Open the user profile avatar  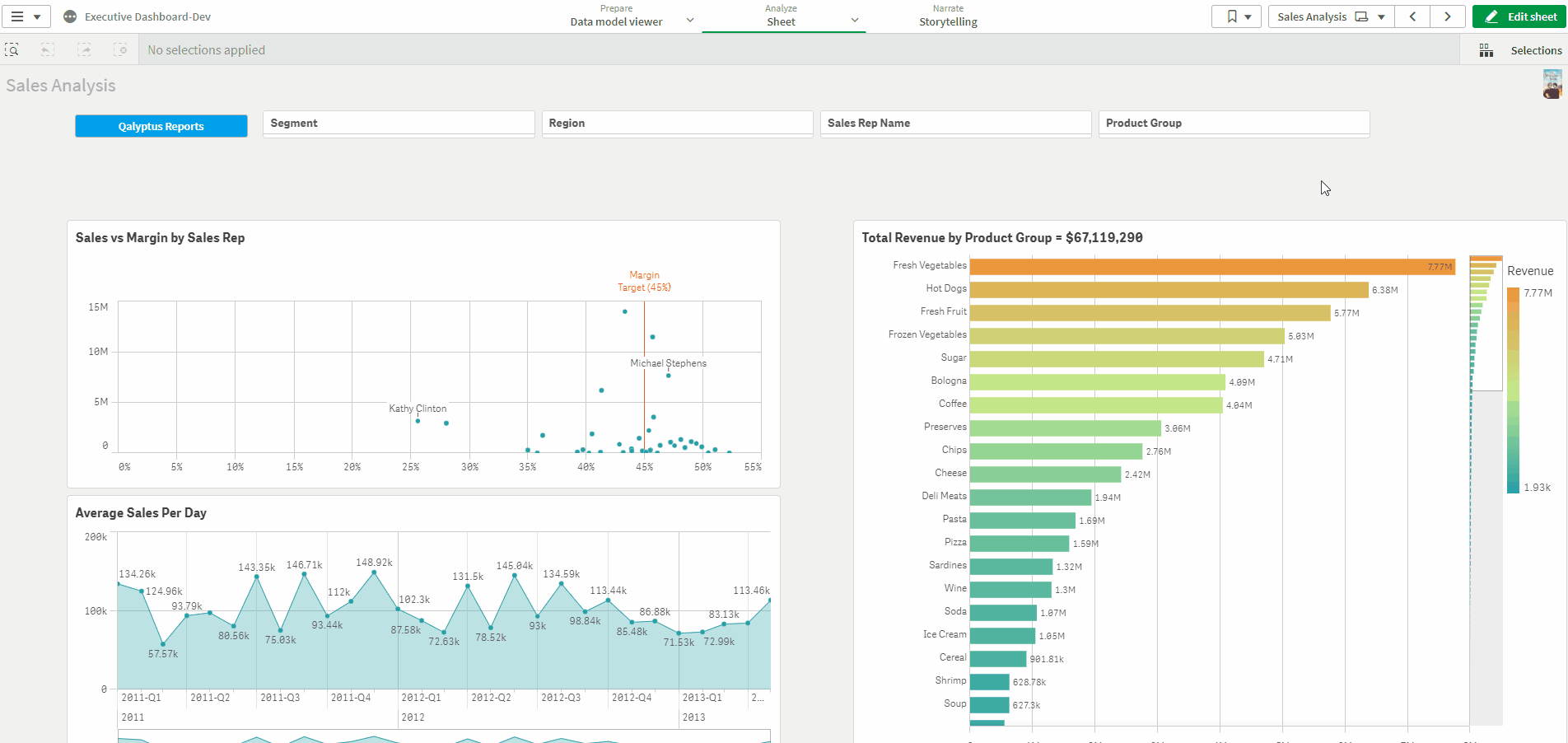1552,84
